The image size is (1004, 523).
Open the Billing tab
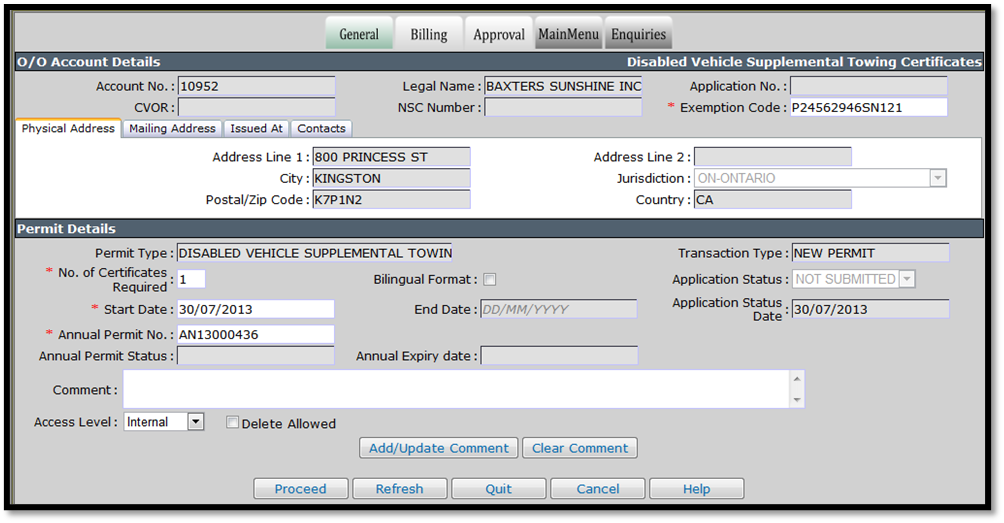pos(428,34)
